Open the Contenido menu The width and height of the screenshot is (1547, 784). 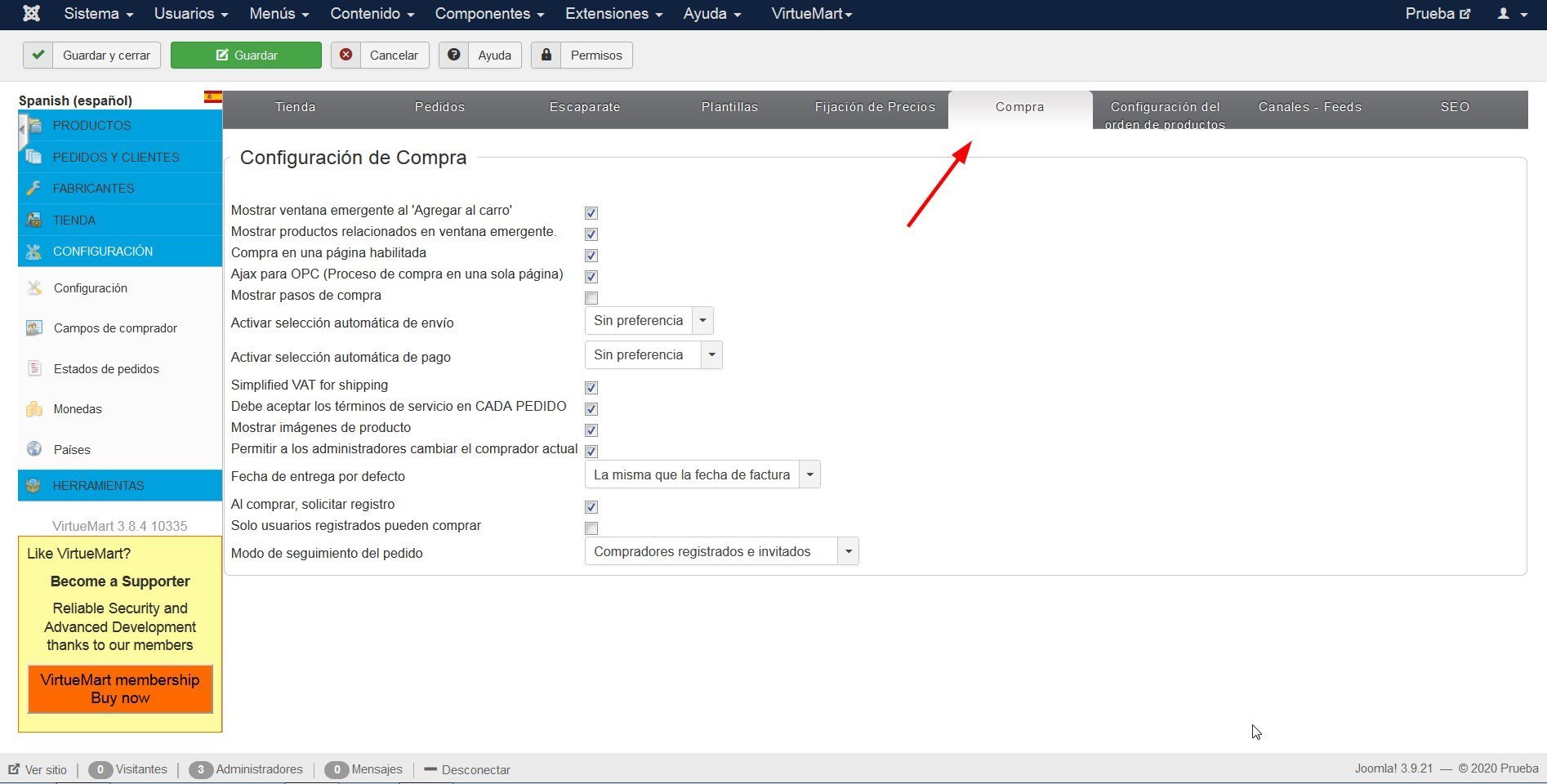[x=372, y=14]
